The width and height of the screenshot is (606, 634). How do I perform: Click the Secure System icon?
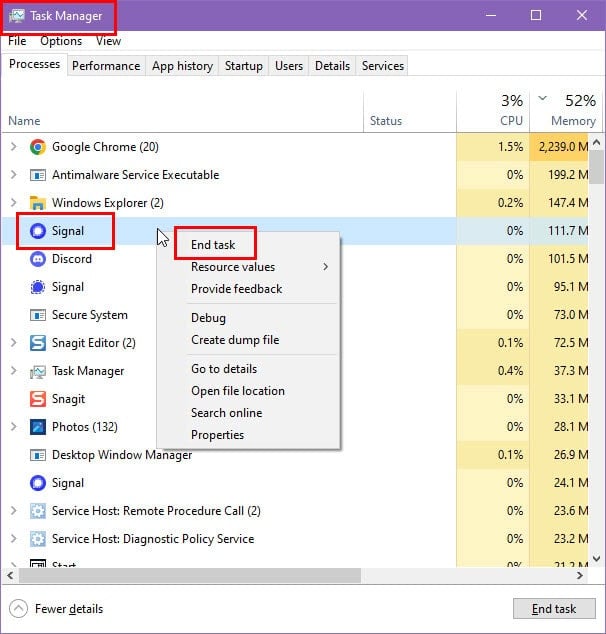pos(38,315)
